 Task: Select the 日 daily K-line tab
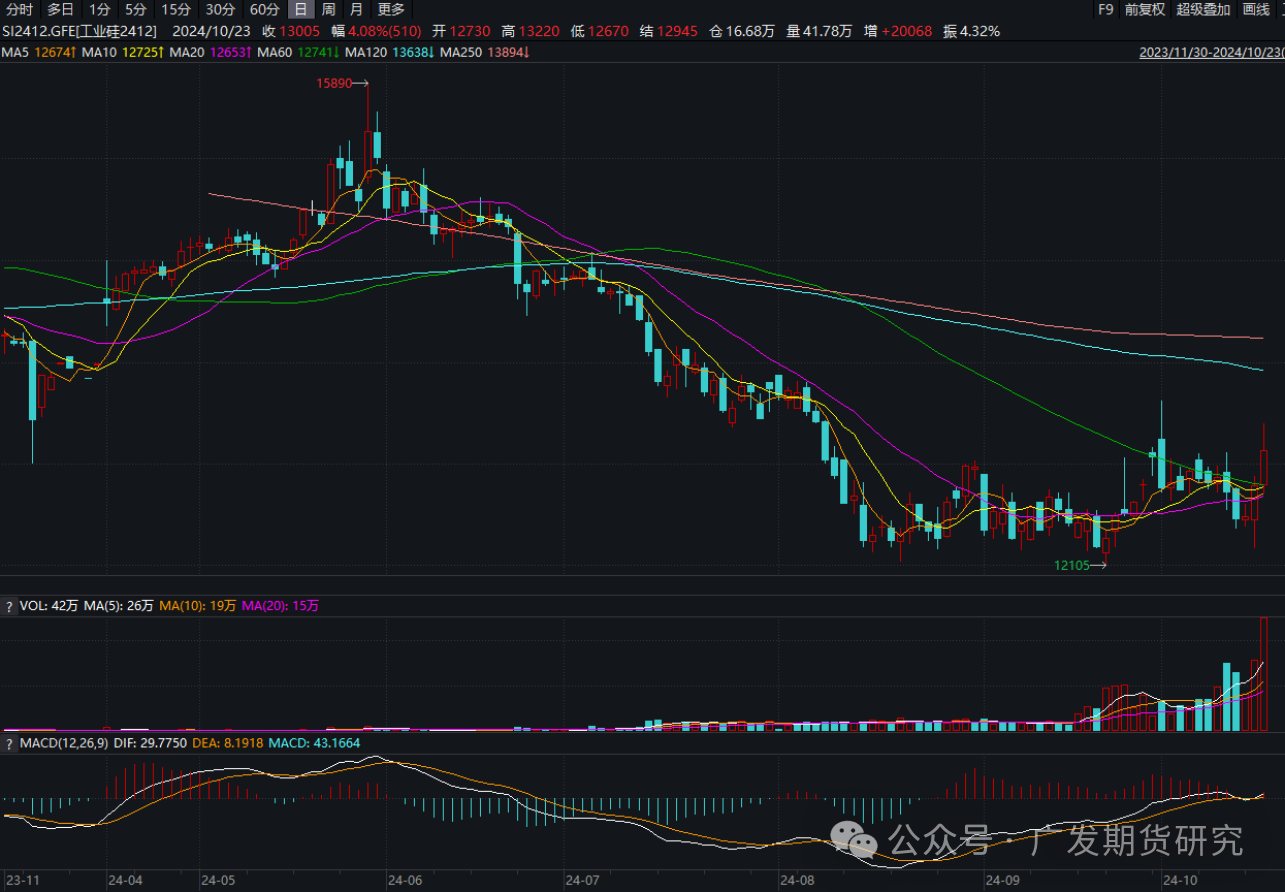[300, 10]
